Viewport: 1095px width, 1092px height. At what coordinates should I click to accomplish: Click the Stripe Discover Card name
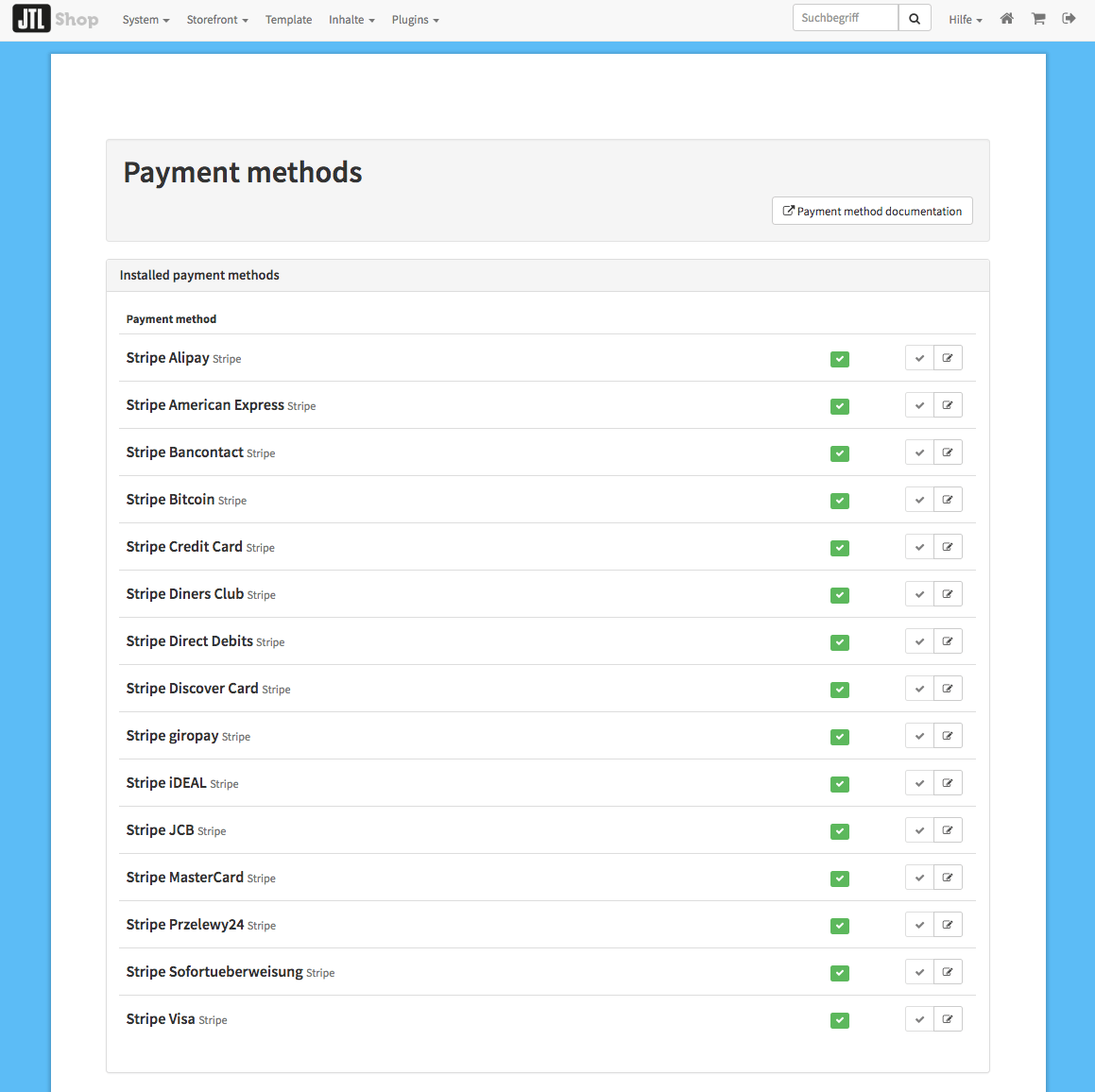[x=192, y=689]
